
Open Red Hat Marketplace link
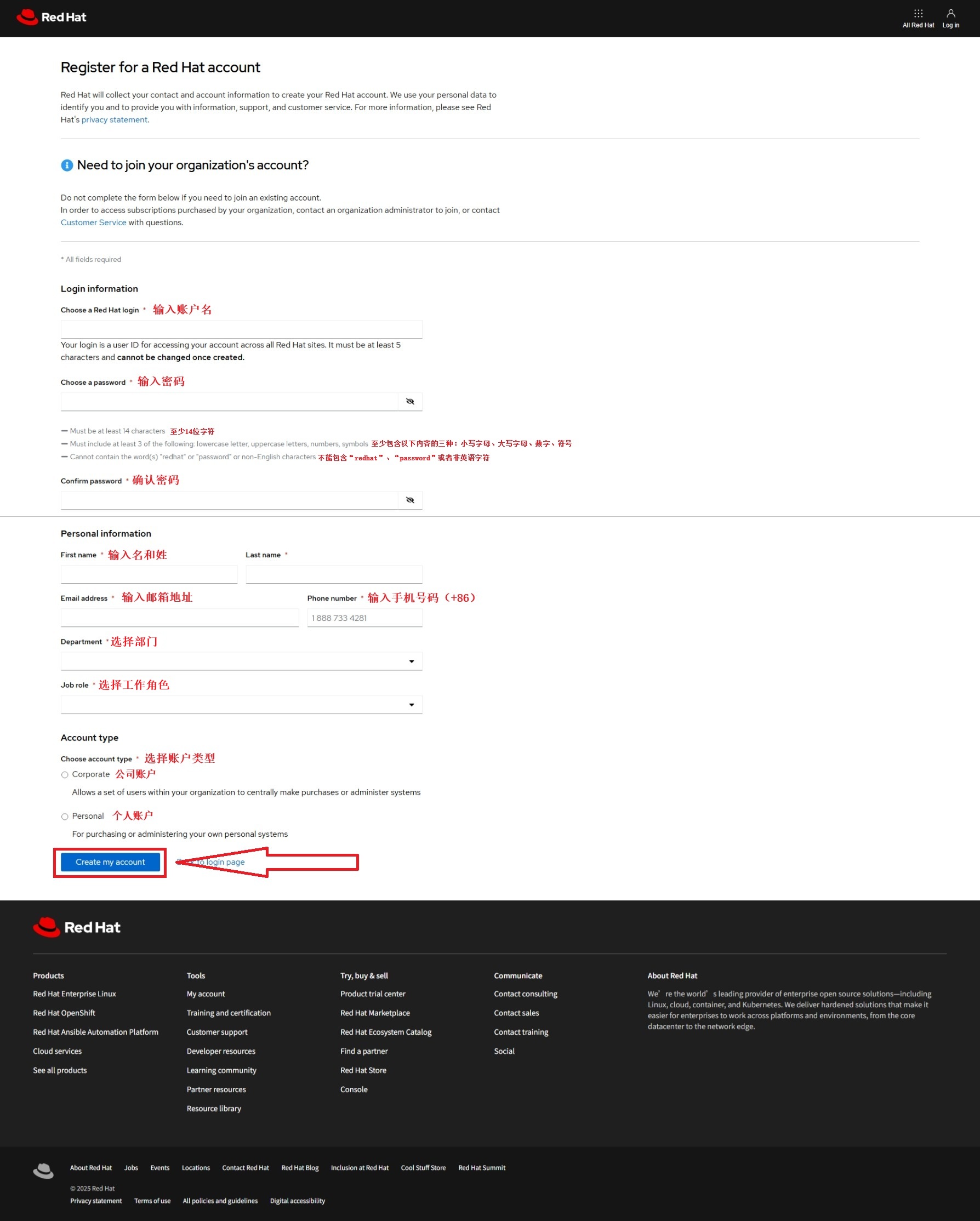coord(375,1013)
